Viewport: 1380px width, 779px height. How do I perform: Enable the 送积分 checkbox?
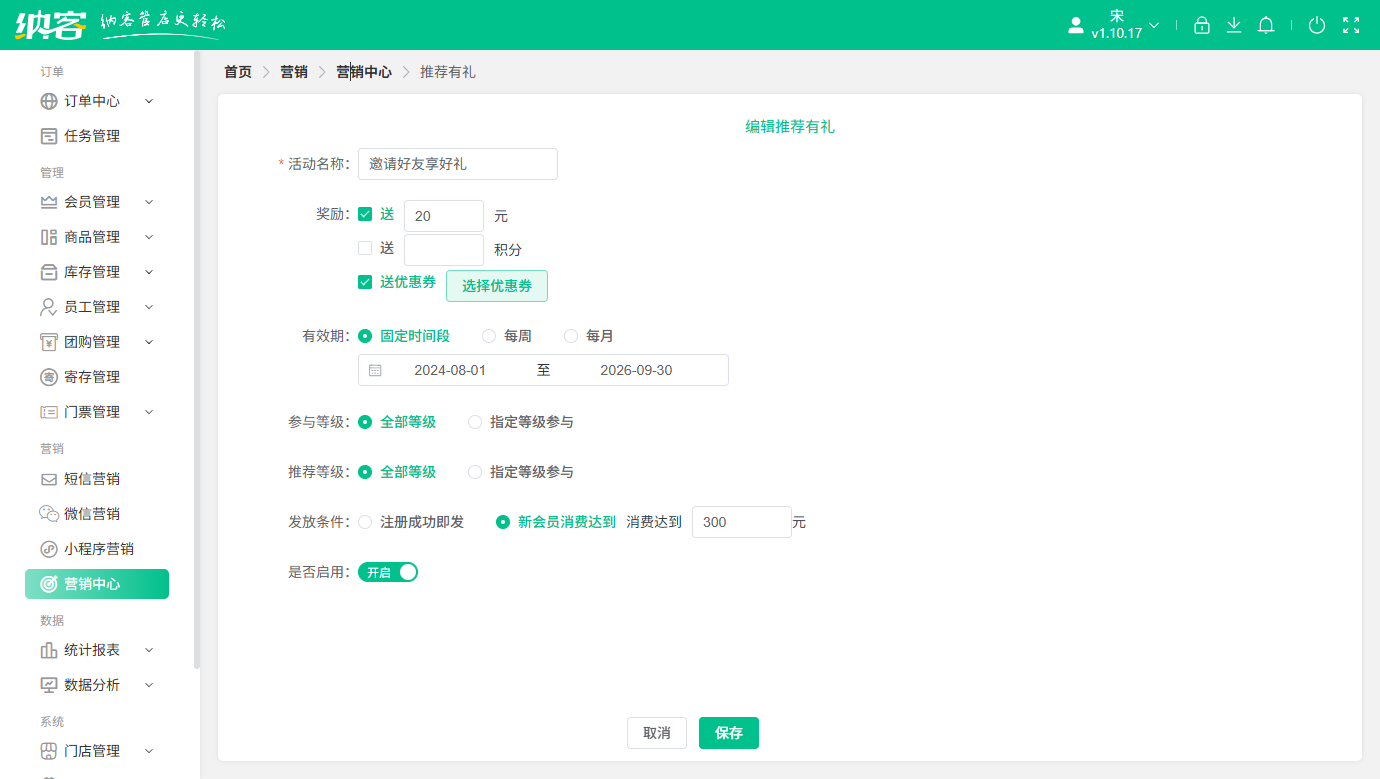coord(365,248)
